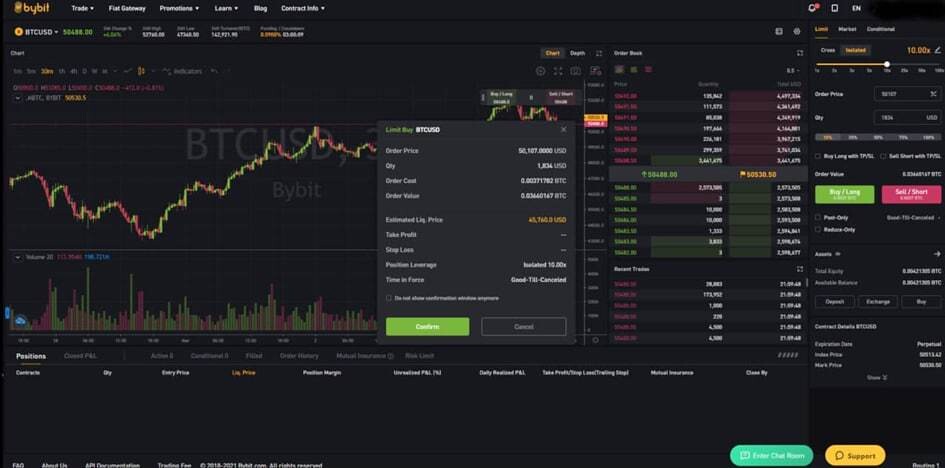Check 'Do not show confirmation window anymore'

[389, 298]
